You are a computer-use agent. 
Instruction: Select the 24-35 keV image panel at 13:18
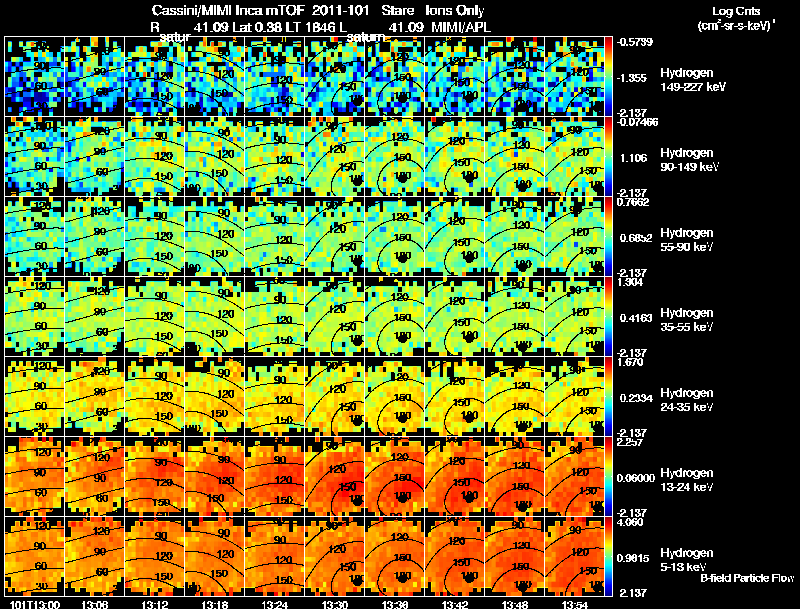[x=215, y=396]
